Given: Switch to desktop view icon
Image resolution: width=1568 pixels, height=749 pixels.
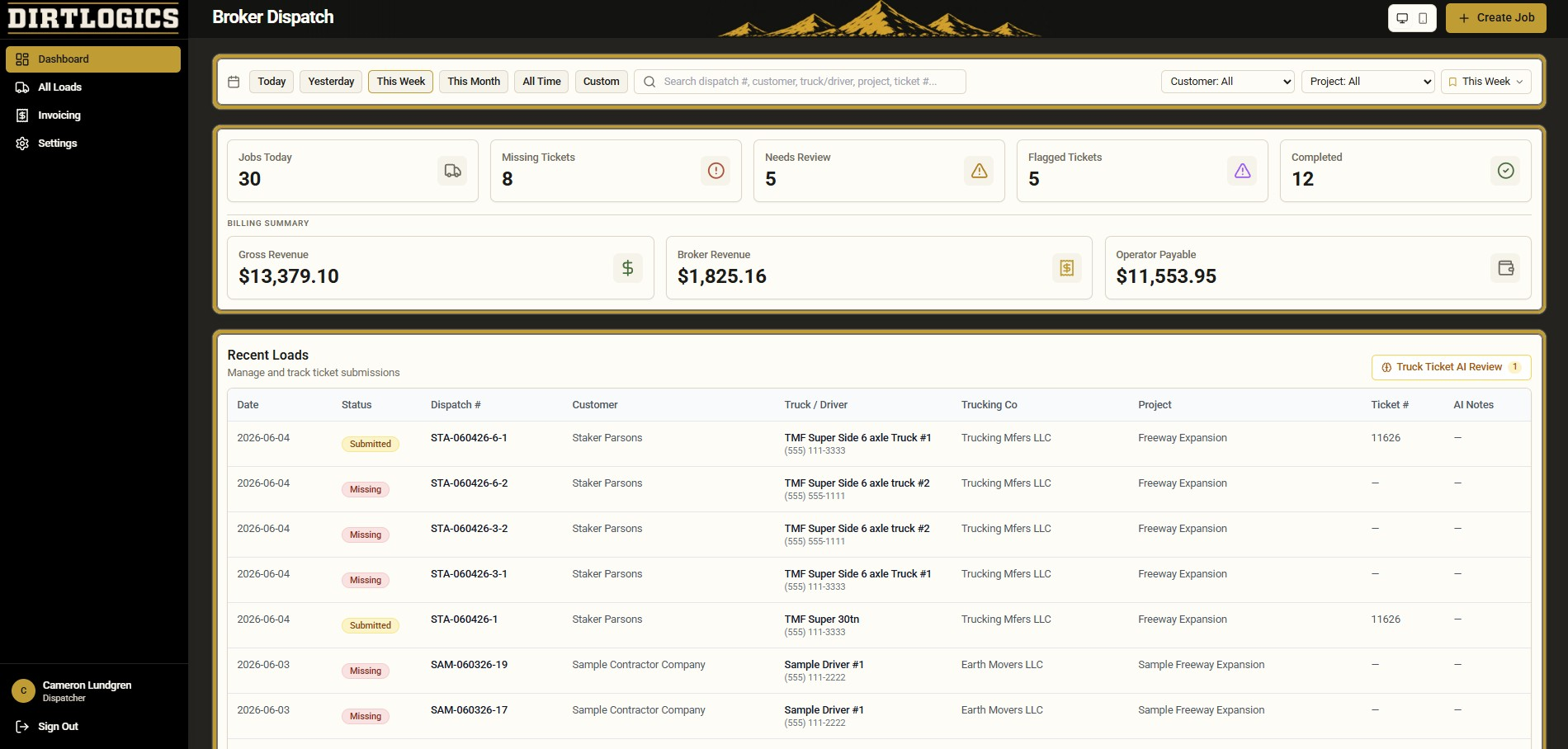Looking at the screenshot, I should [x=1402, y=18].
